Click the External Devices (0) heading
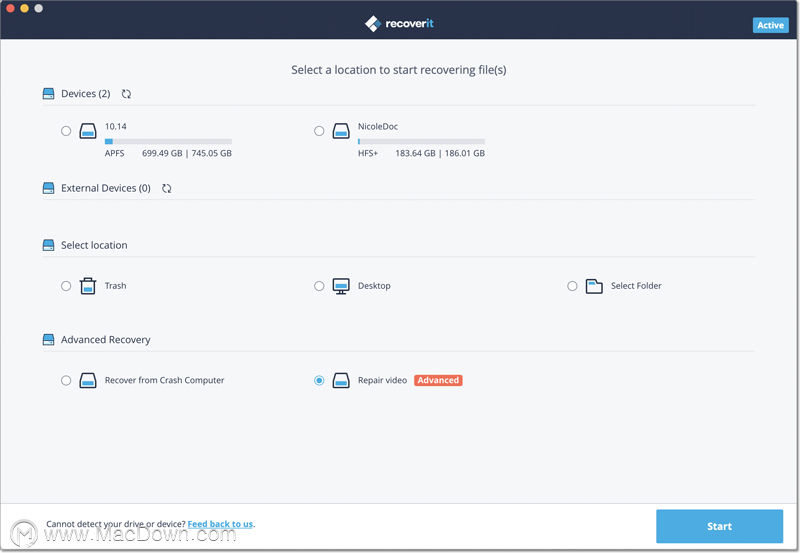This screenshot has width=800, height=553. coord(106,188)
